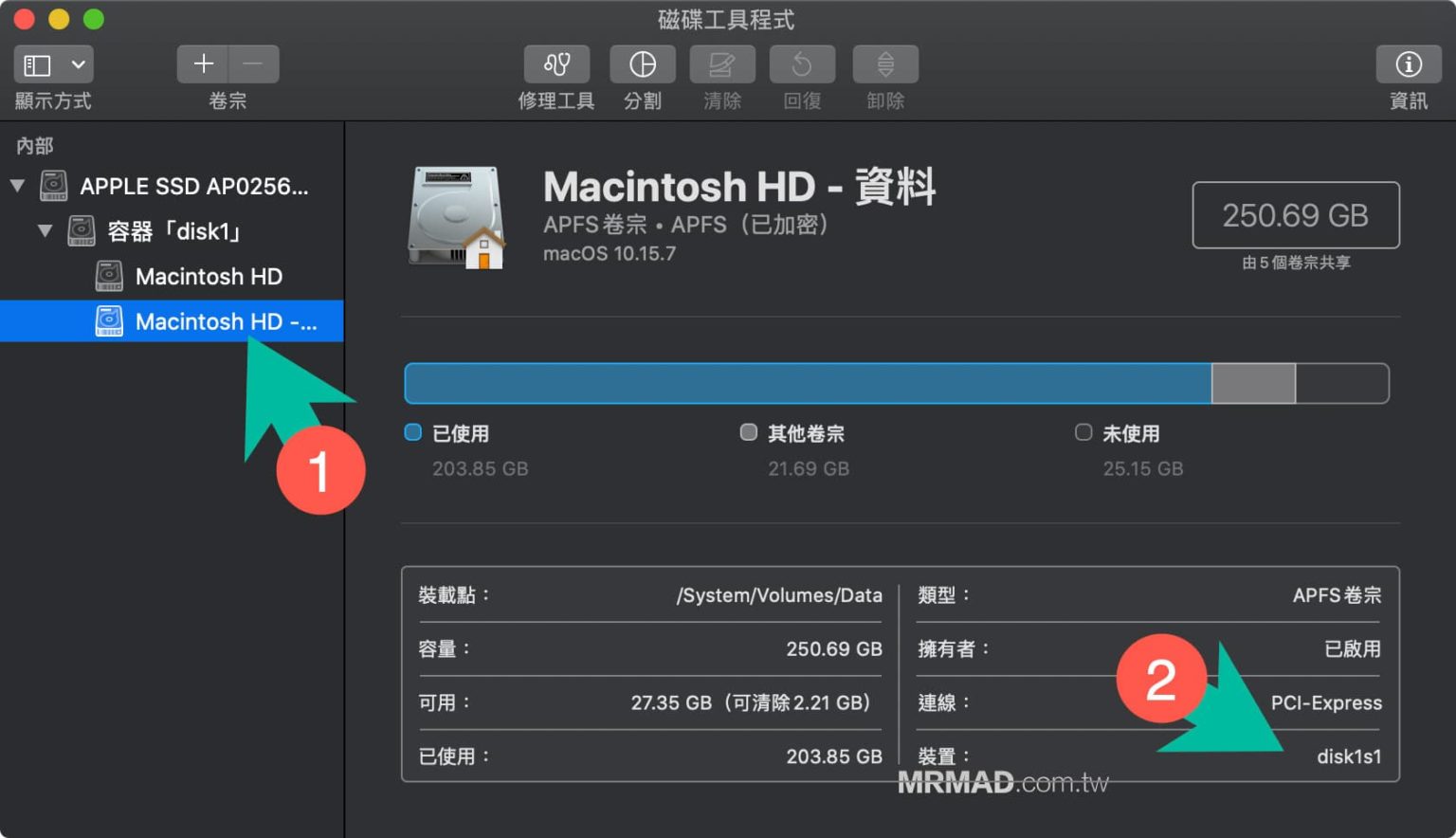Collapse the 容器「disk1」disclosure triangle

[x=43, y=230]
